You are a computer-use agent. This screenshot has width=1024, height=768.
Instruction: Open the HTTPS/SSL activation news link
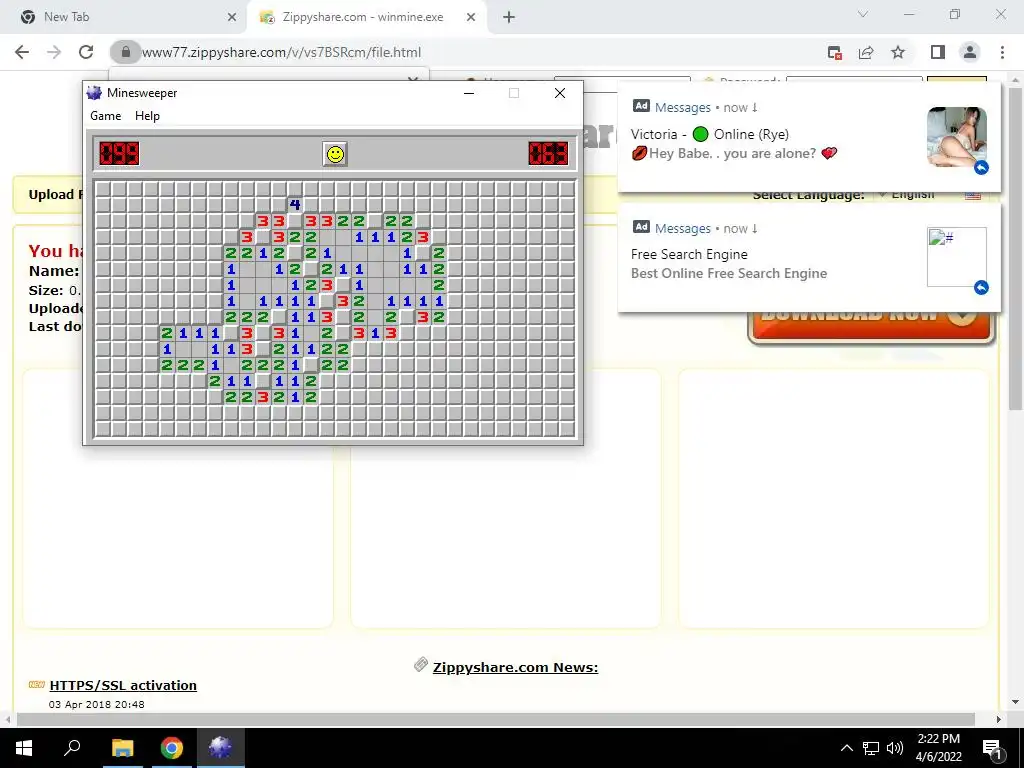[x=123, y=685]
